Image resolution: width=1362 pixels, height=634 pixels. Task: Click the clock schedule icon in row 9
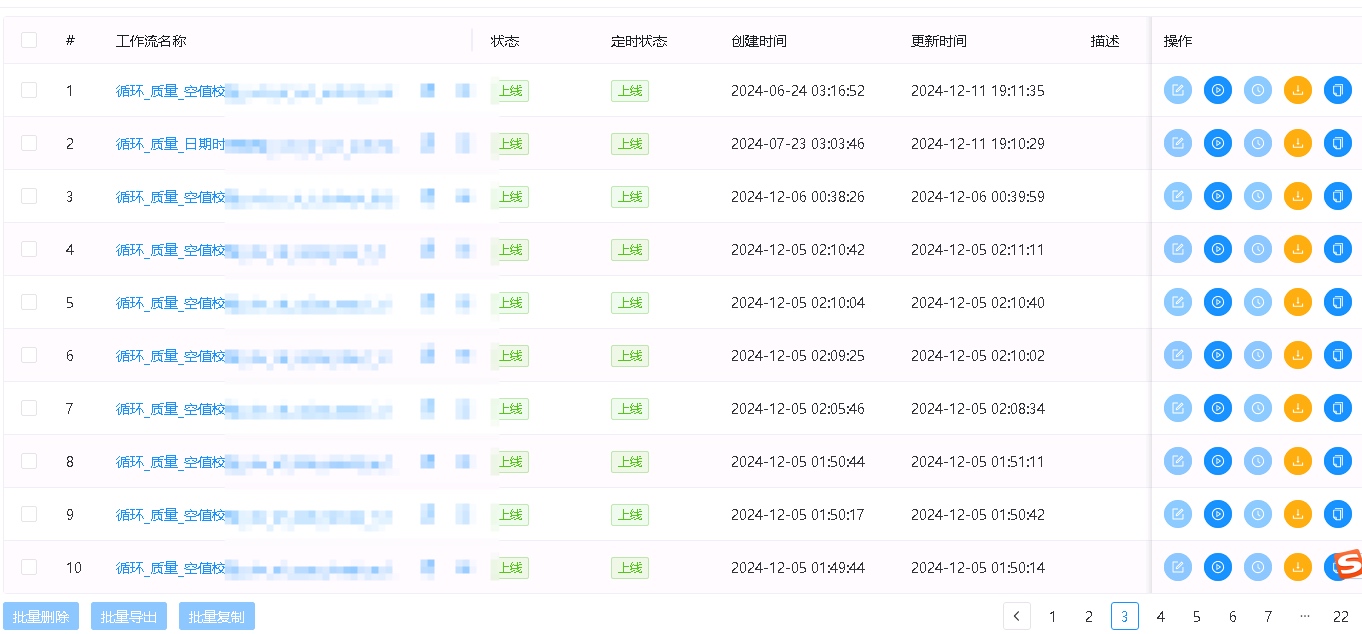pyautogui.click(x=1257, y=515)
